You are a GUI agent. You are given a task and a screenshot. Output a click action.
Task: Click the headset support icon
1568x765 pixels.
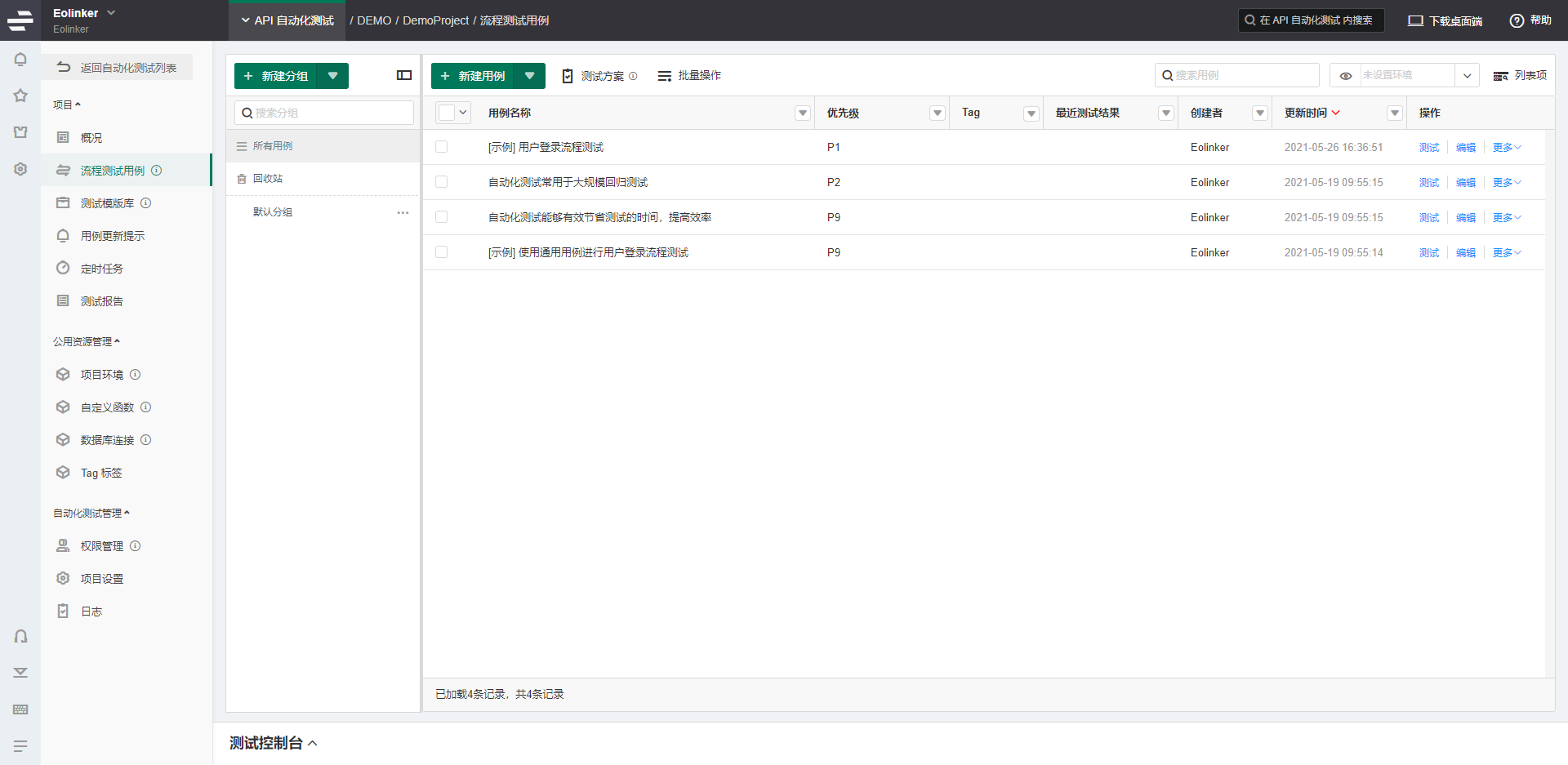pyautogui.click(x=20, y=636)
